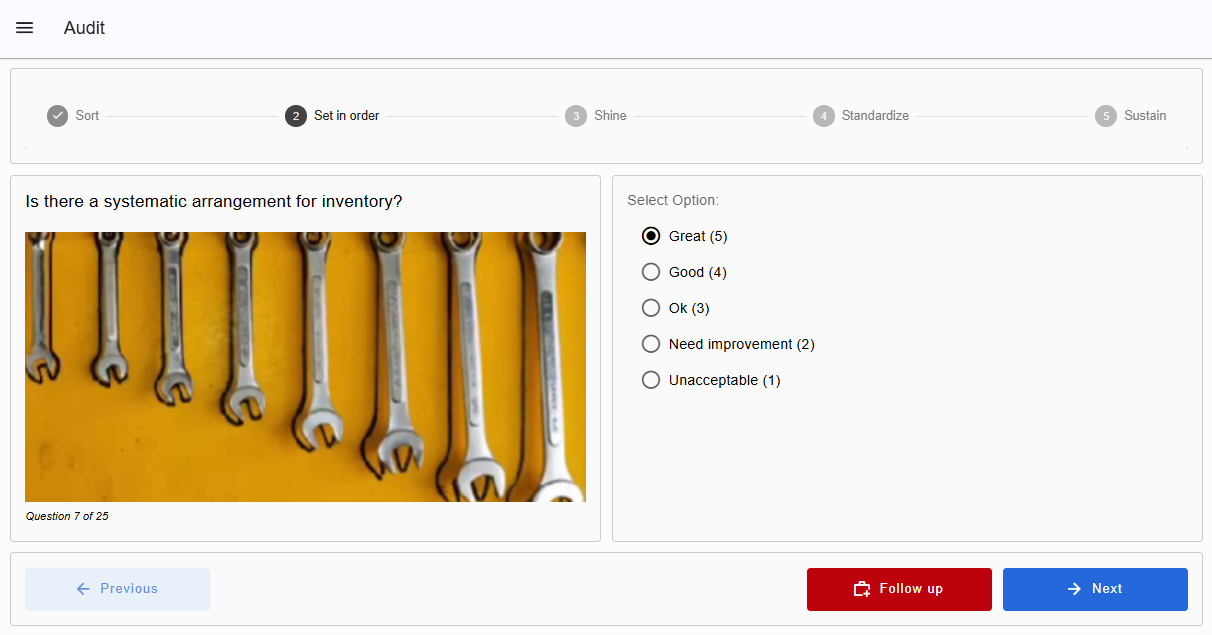Choose the Ok (3) rating

click(651, 308)
